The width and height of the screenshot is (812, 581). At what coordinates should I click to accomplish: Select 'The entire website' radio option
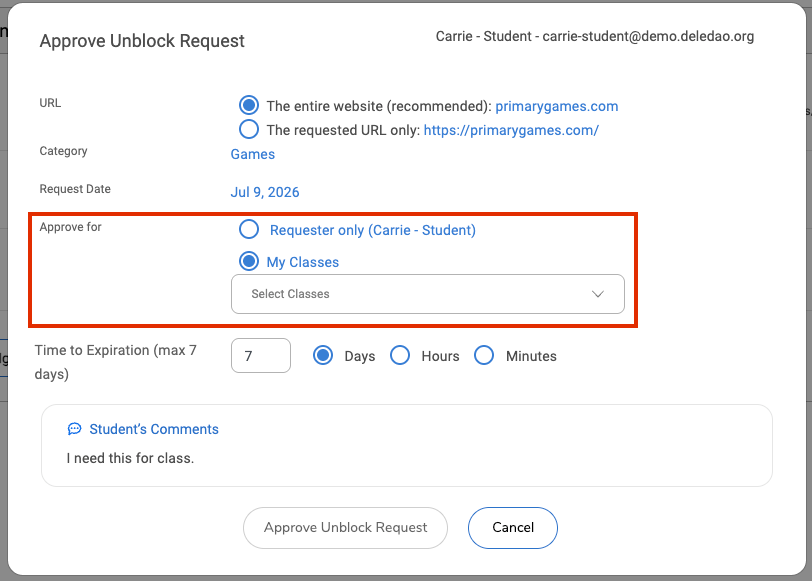pos(249,105)
